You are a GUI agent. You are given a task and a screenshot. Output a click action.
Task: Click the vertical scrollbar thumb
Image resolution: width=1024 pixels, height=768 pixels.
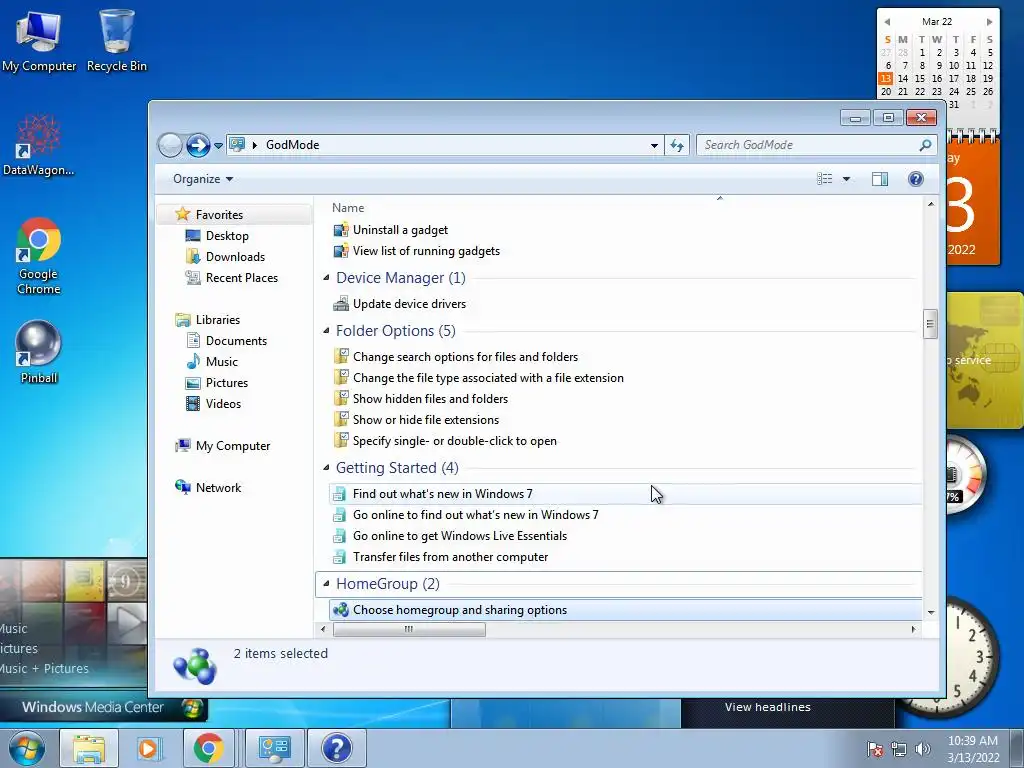(x=930, y=324)
